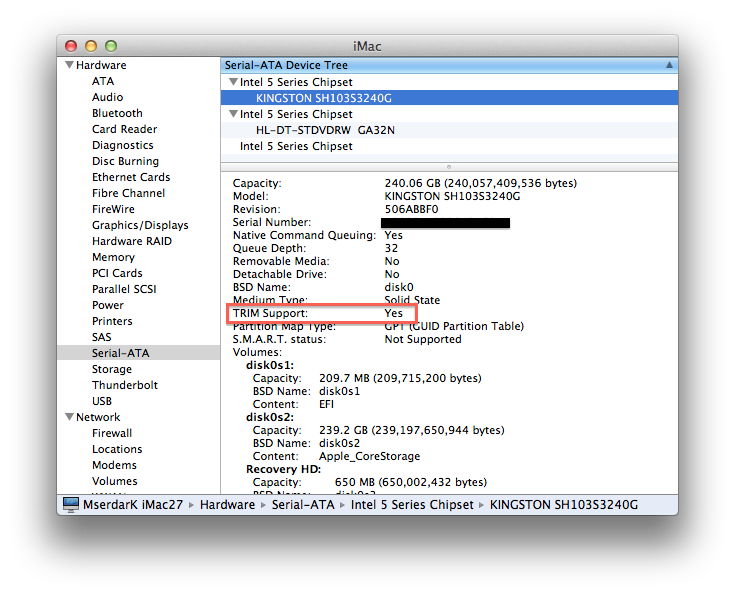Toggle sort arrow in Serial-ATA Device Tree header
The height and width of the screenshot is (594, 735).
[x=669, y=65]
